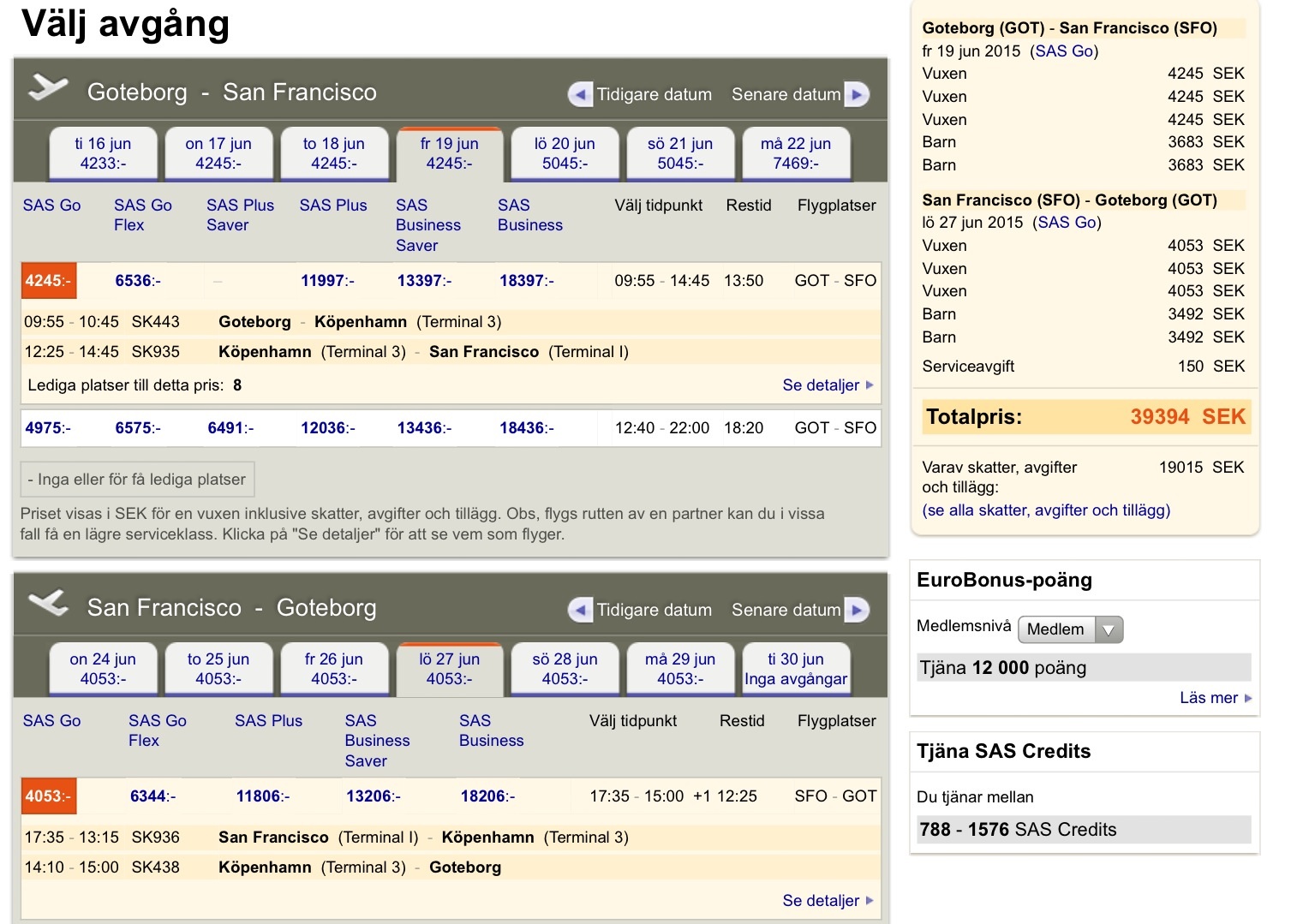The image size is (1315, 924).
Task: Click the Läs mer arrow icon
Action: click(1248, 698)
